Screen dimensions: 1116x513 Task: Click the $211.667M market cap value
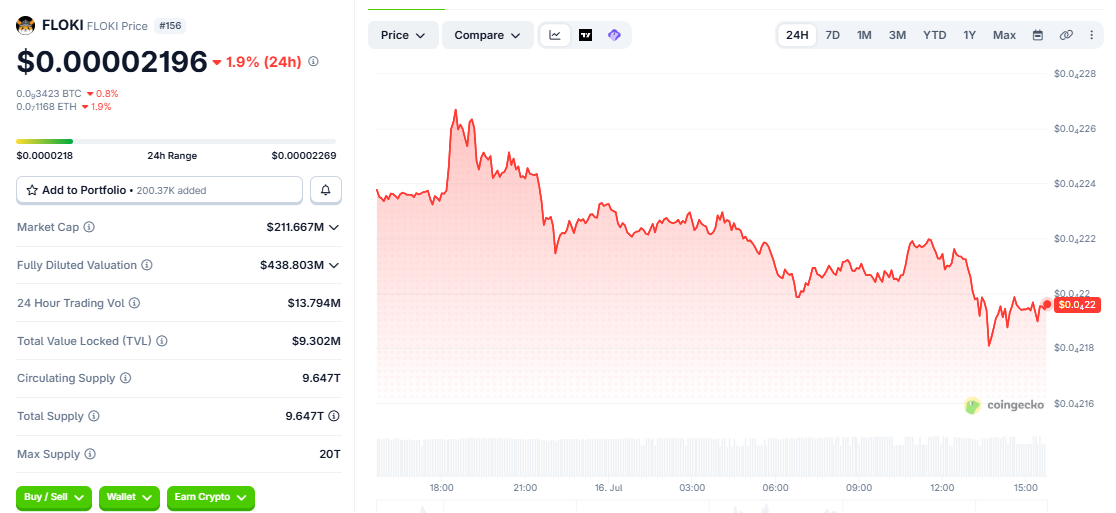click(x=295, y=228)
